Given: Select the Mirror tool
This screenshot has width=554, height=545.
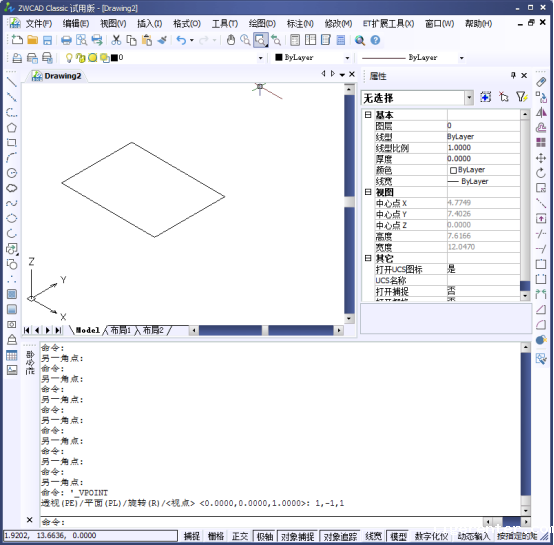Looking at the screenshot, I should (541, 112).
